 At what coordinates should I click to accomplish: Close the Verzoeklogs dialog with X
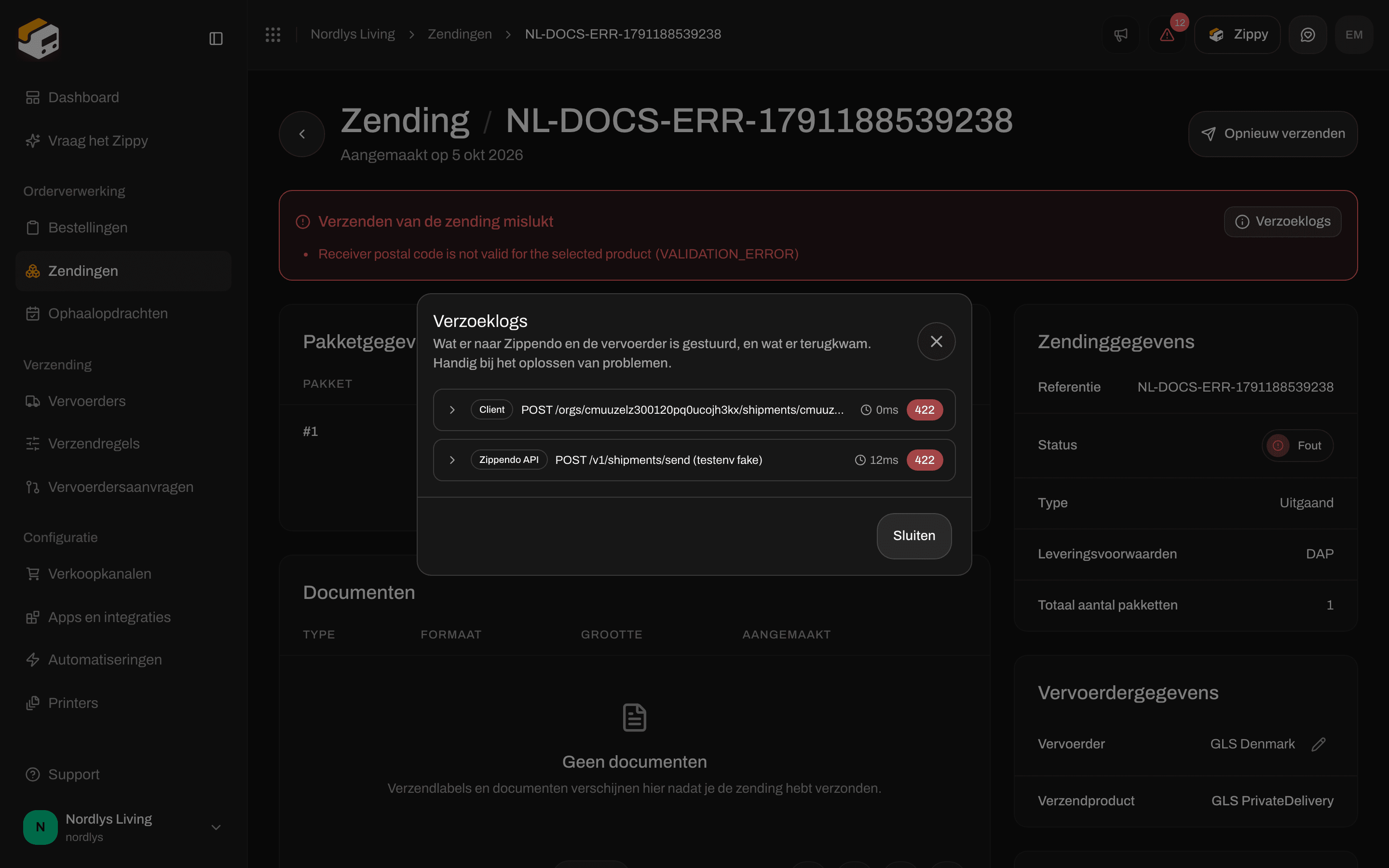[x=936, y=341]
